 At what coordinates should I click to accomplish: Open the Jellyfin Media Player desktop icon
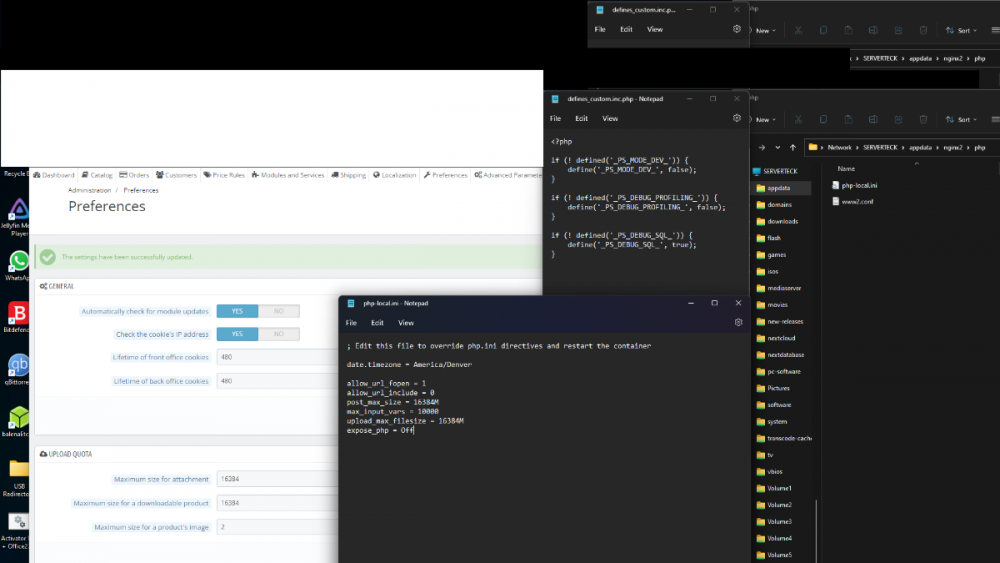[x=18, y=213]
